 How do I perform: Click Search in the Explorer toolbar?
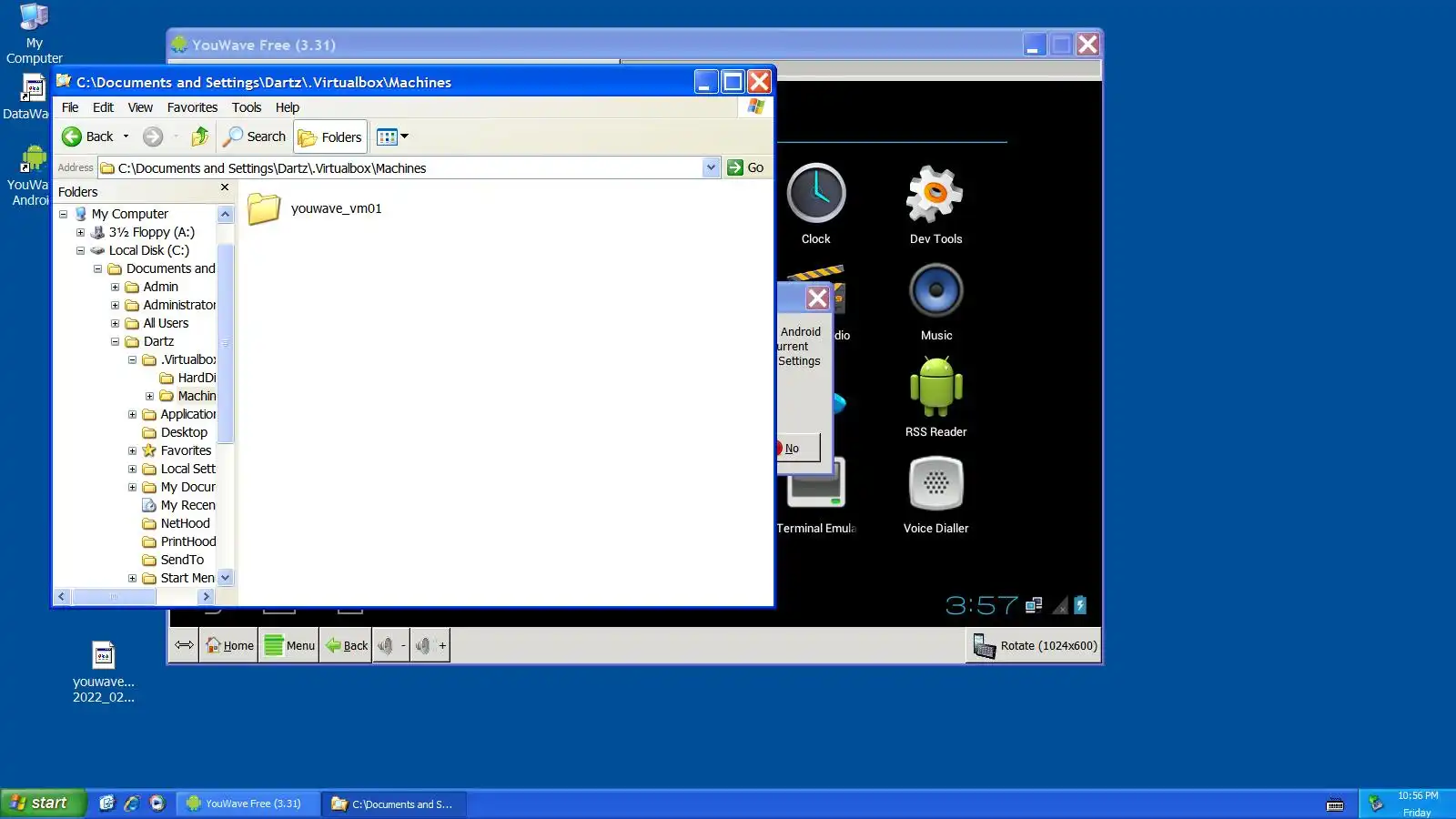click(255, 136)
